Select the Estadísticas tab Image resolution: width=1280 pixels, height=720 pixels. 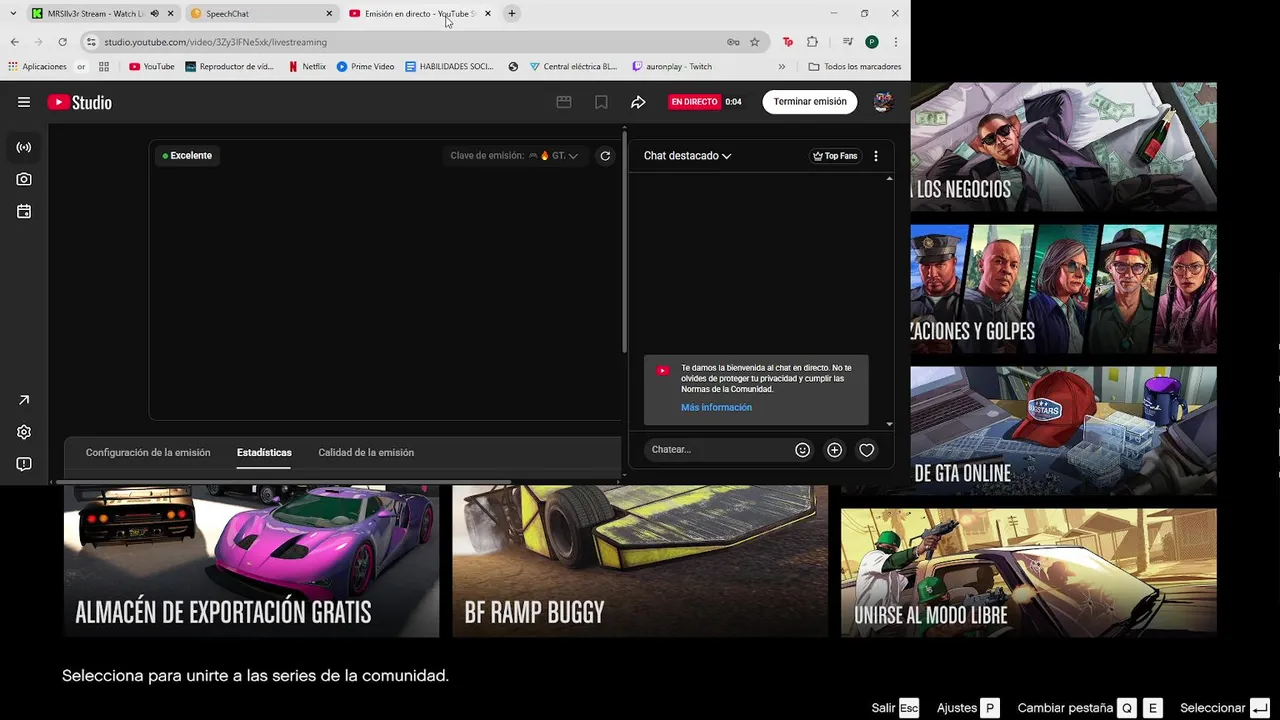point(264,453)
